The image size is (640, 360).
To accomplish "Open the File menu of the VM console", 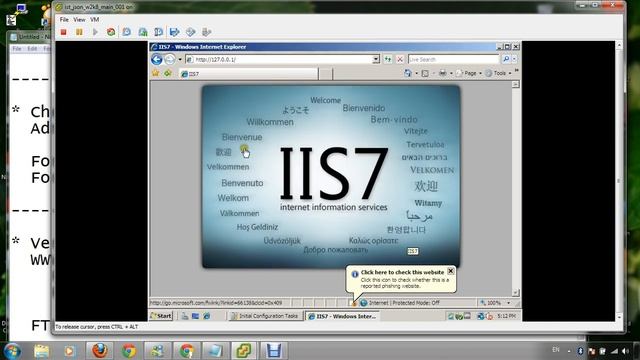I will [64, 20].
